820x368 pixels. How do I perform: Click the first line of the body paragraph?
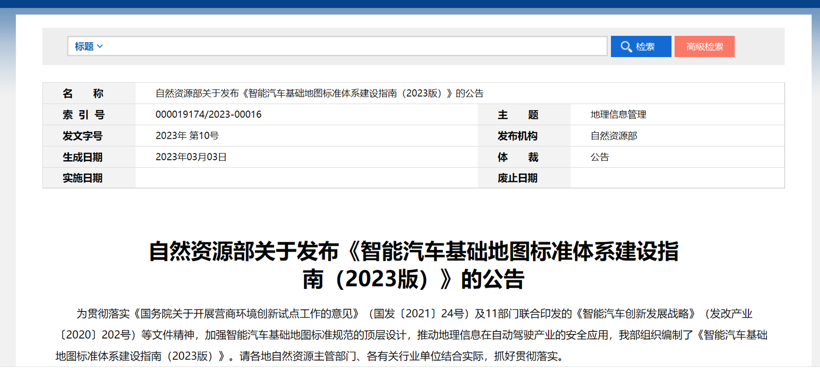(414, 314)
